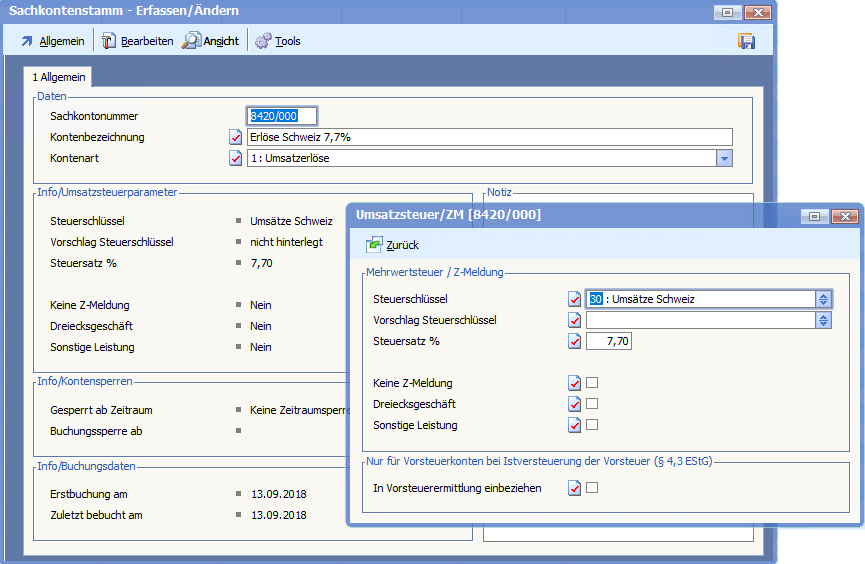Tick the Dreiecksgeschäft checkbox
865x564 pixels.
coord(592,404)
